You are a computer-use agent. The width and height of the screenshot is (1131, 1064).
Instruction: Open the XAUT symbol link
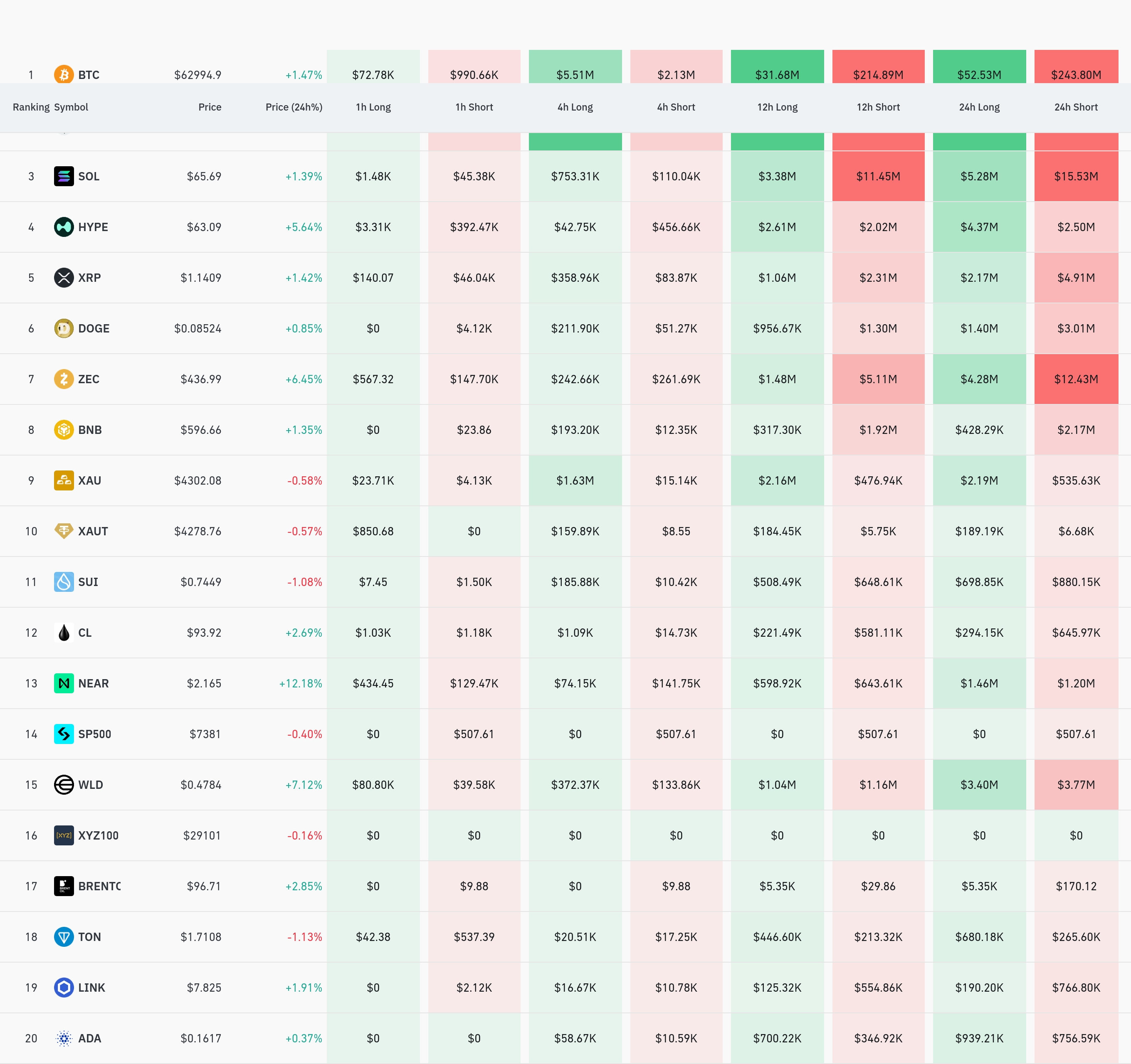[x=93, y=531]
